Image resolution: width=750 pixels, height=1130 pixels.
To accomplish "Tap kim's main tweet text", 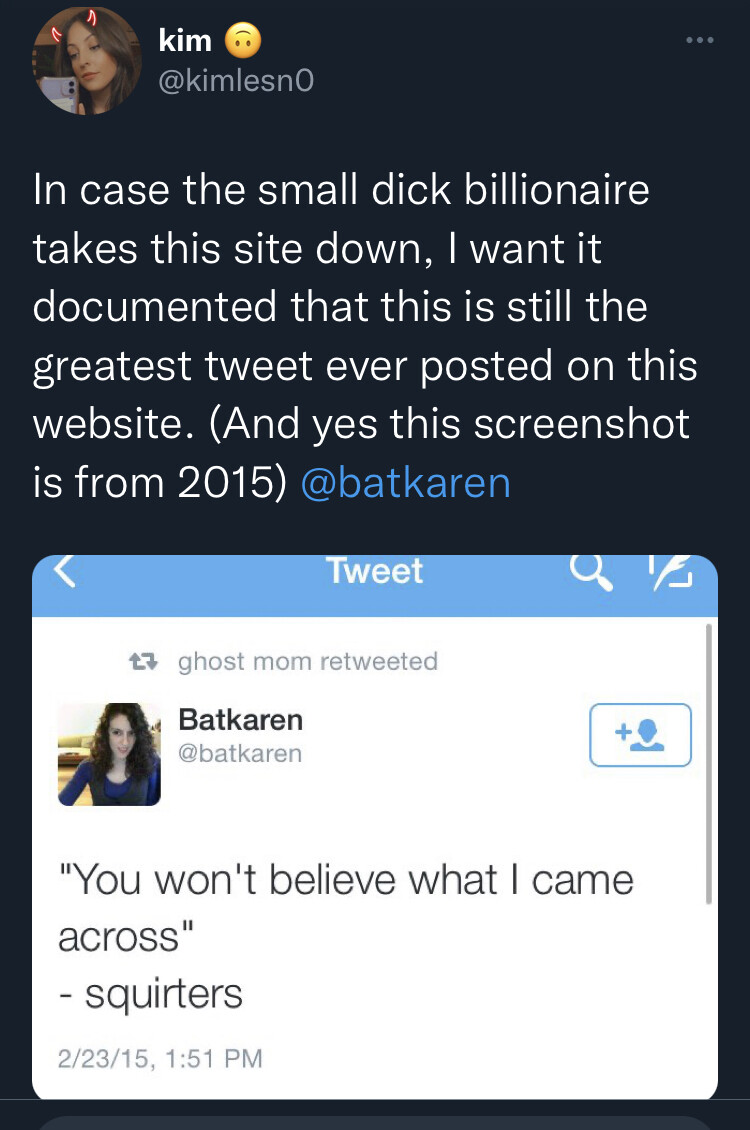I will (365, 336).
